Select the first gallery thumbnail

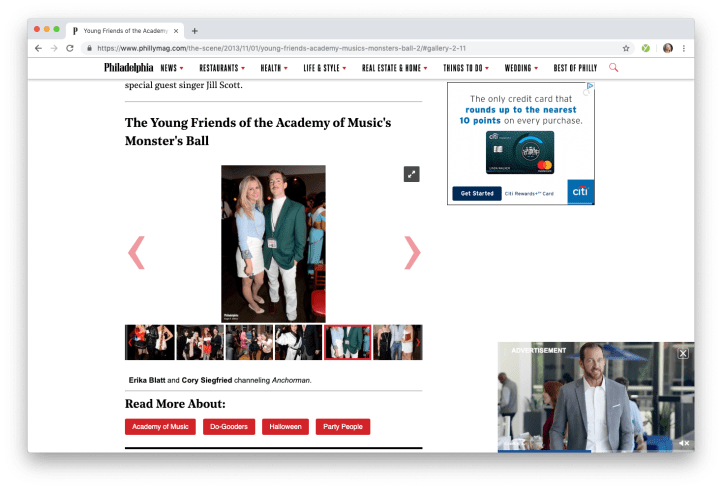[x=150, y=342]
